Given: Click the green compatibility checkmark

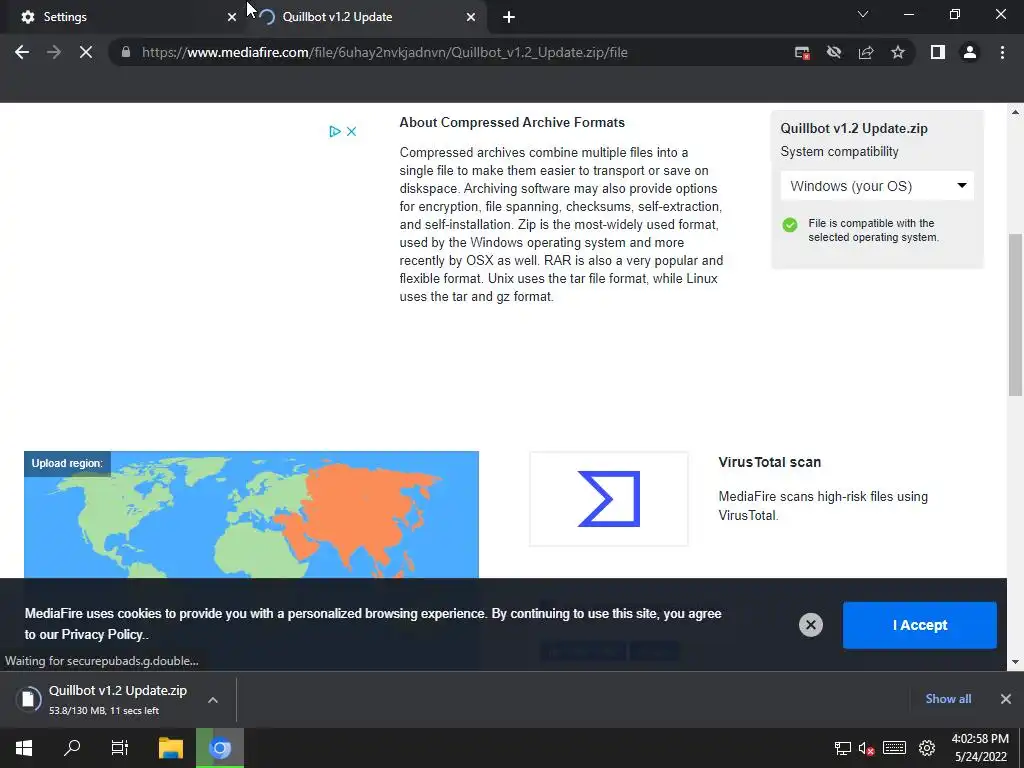Looking at the screenshot, I should point(790,225).
